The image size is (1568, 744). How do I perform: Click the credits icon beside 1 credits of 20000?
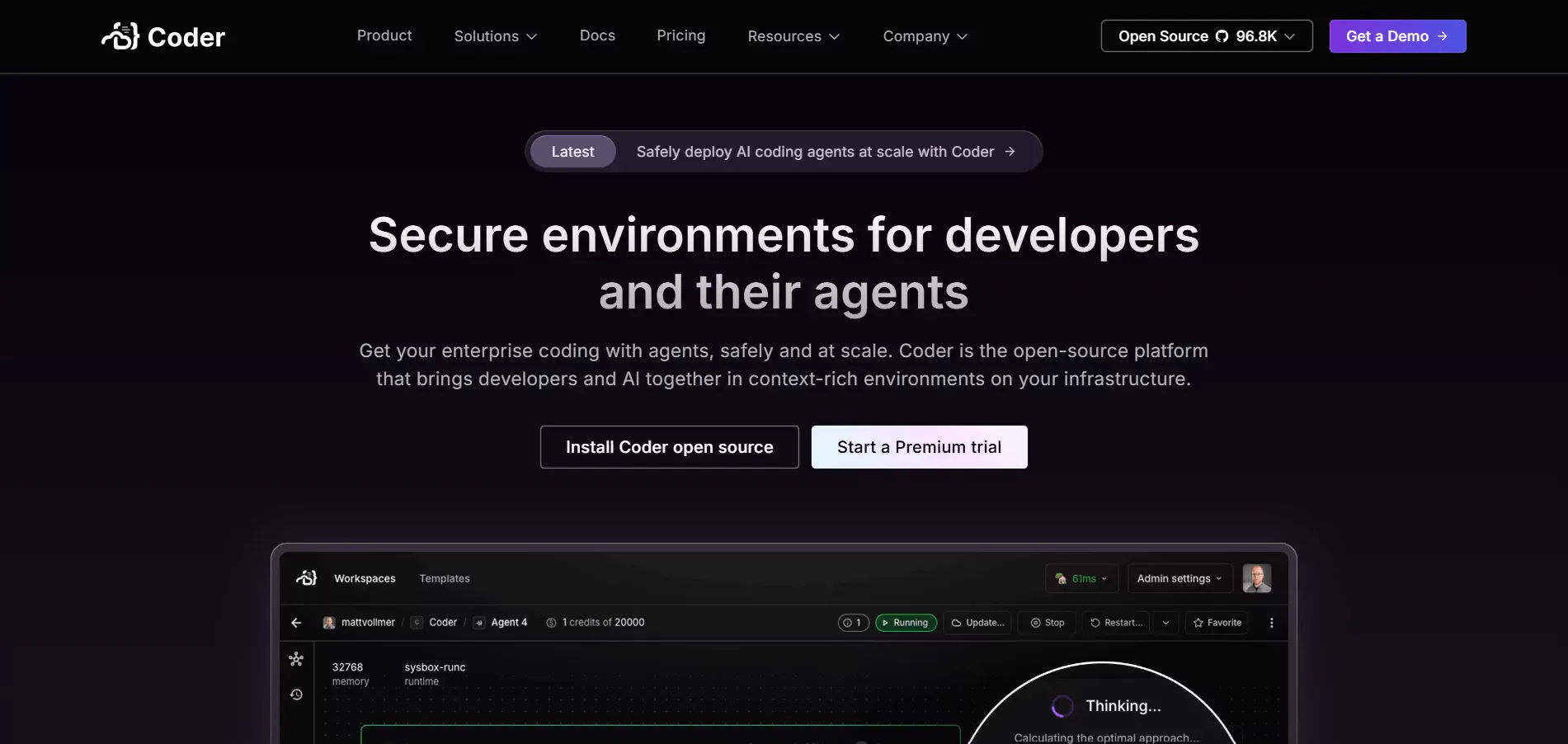(551, 623)
